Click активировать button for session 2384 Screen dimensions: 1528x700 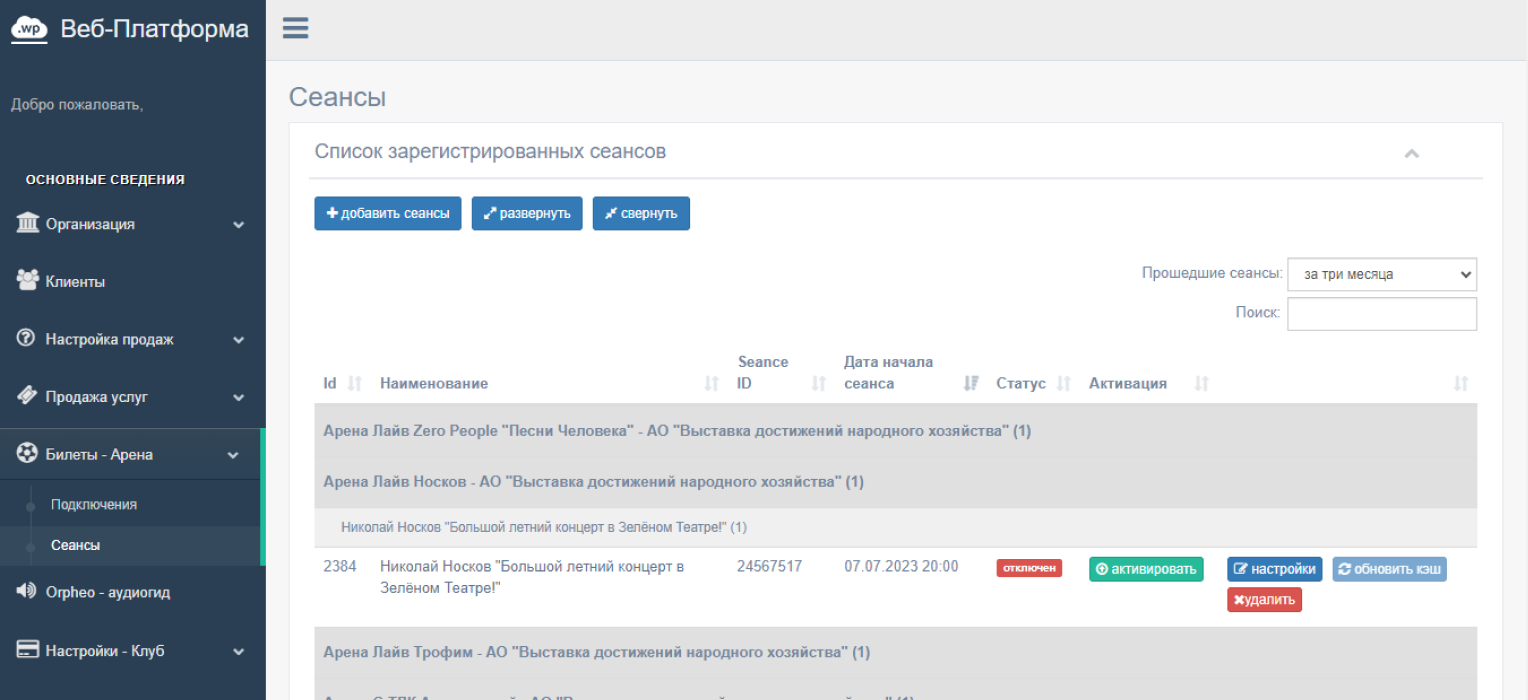(x=1146, y=569)
